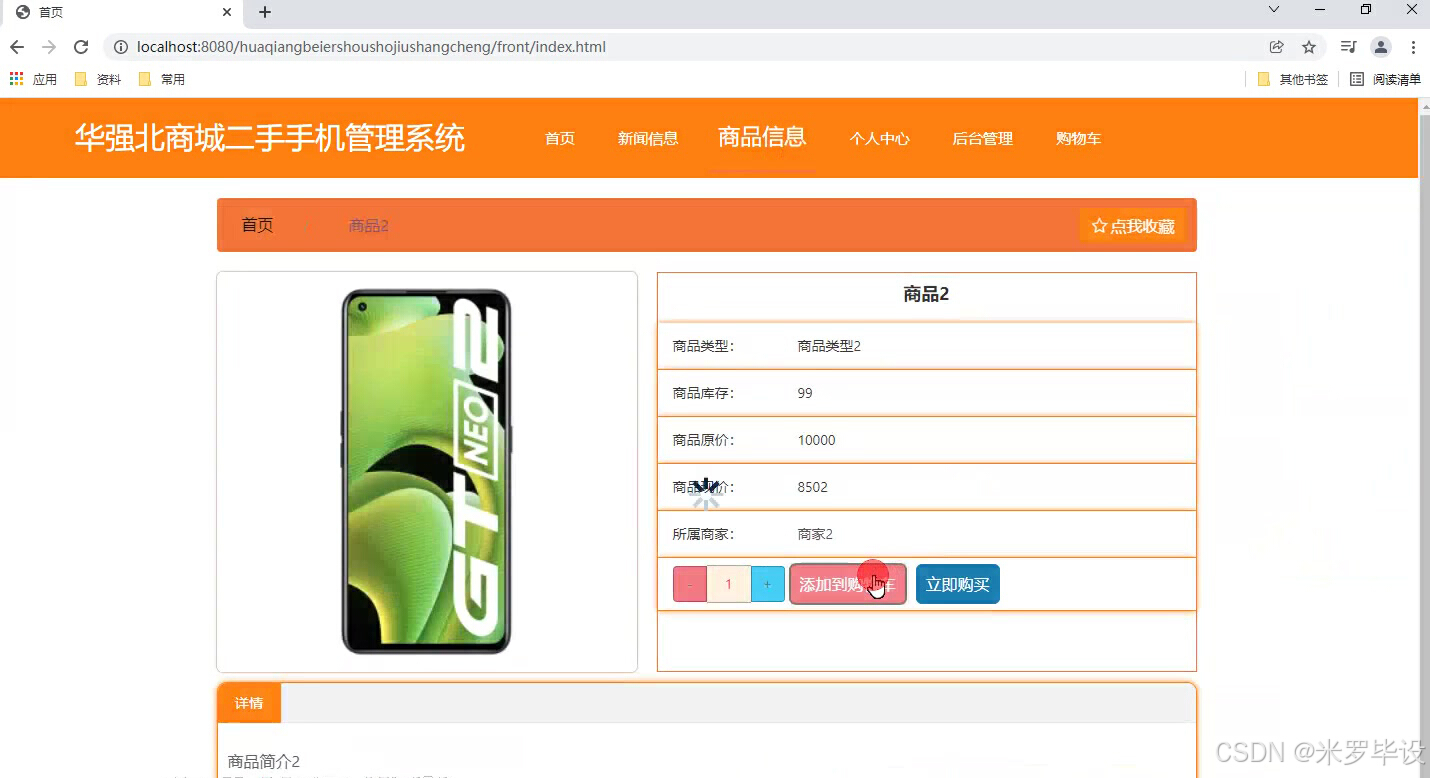The image size is (1430, 778).
Task: Click 点我收藏 favorite button
Action: (1133, 226)
